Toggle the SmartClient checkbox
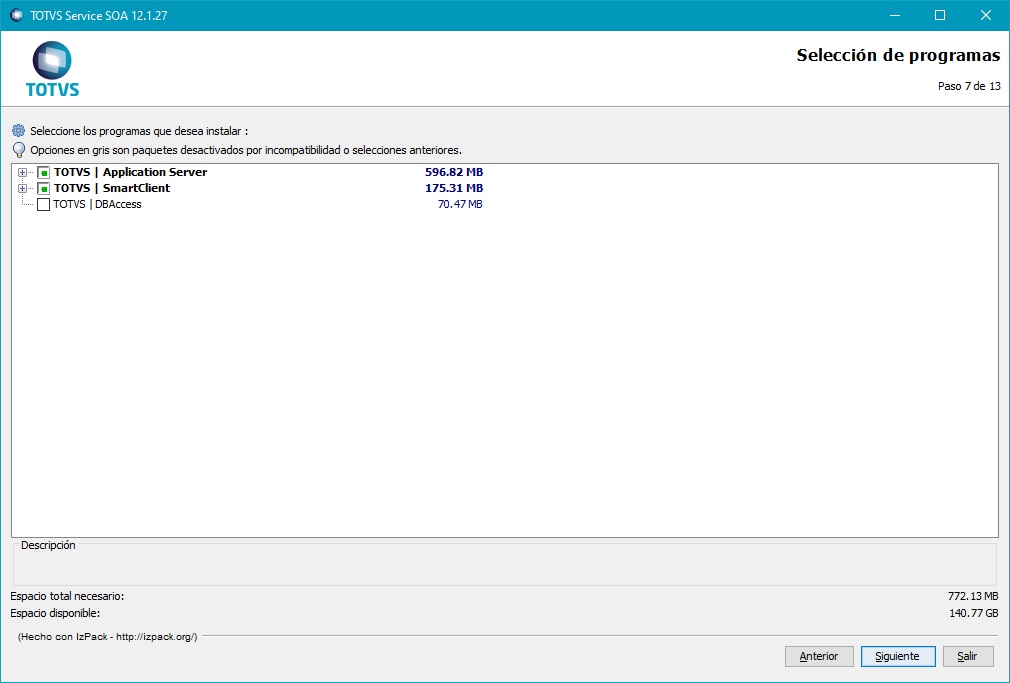The height and width of the screenshot is (683, 1010). point(43,189)
